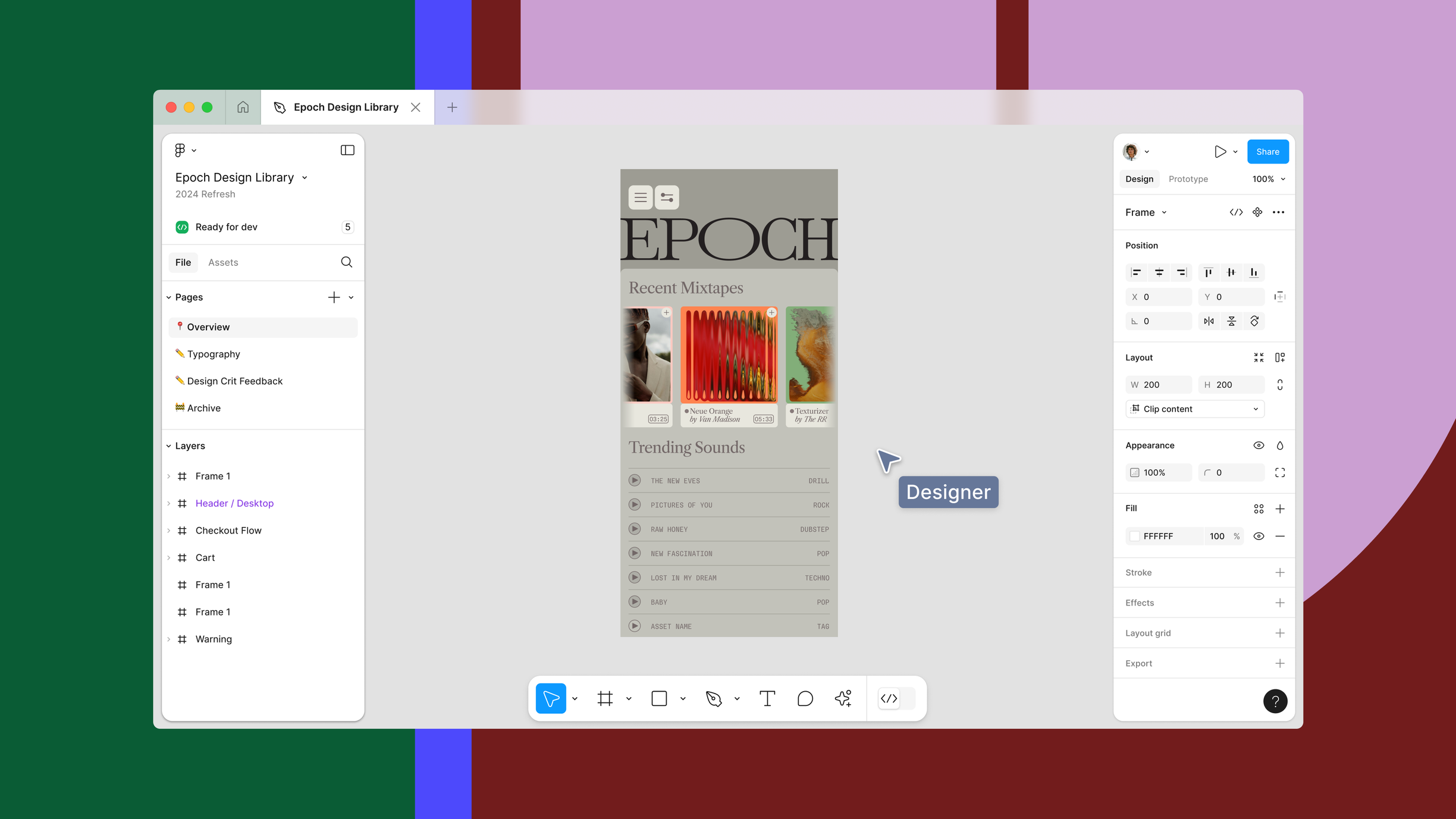Open the Typography page
1456x819 pixels.
pyautogui.click(x=214, y=354)
